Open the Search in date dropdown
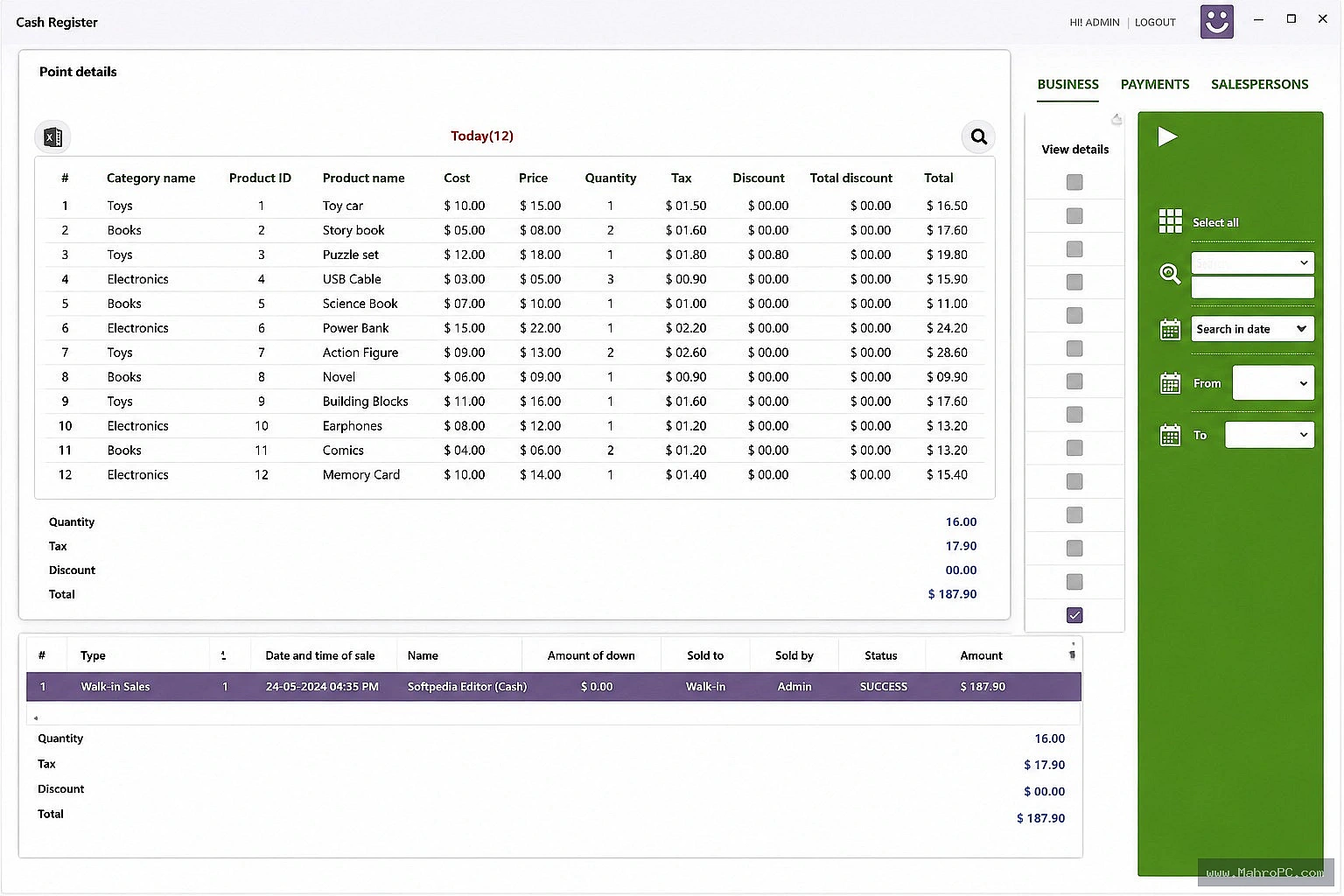Screen dimensions: 1344x896 tap(1252, 329)
